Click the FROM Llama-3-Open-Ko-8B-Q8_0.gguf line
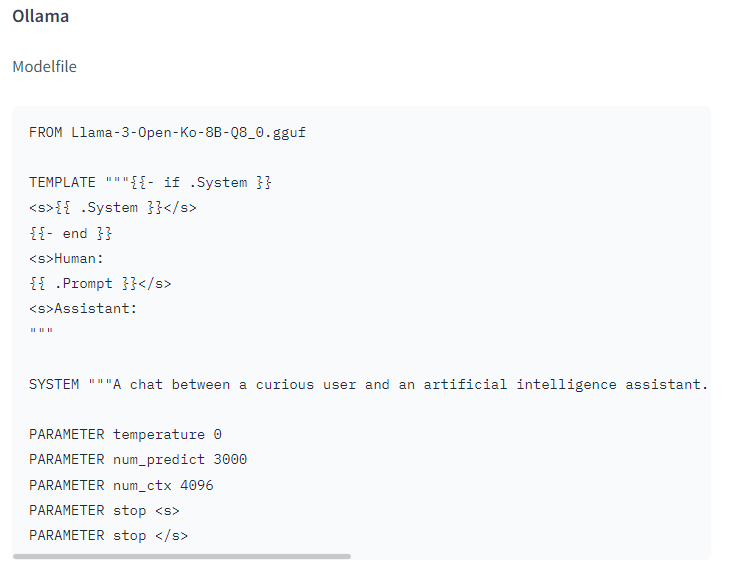Viewport: 739px width, 571px height. click(x=167, y=132)
